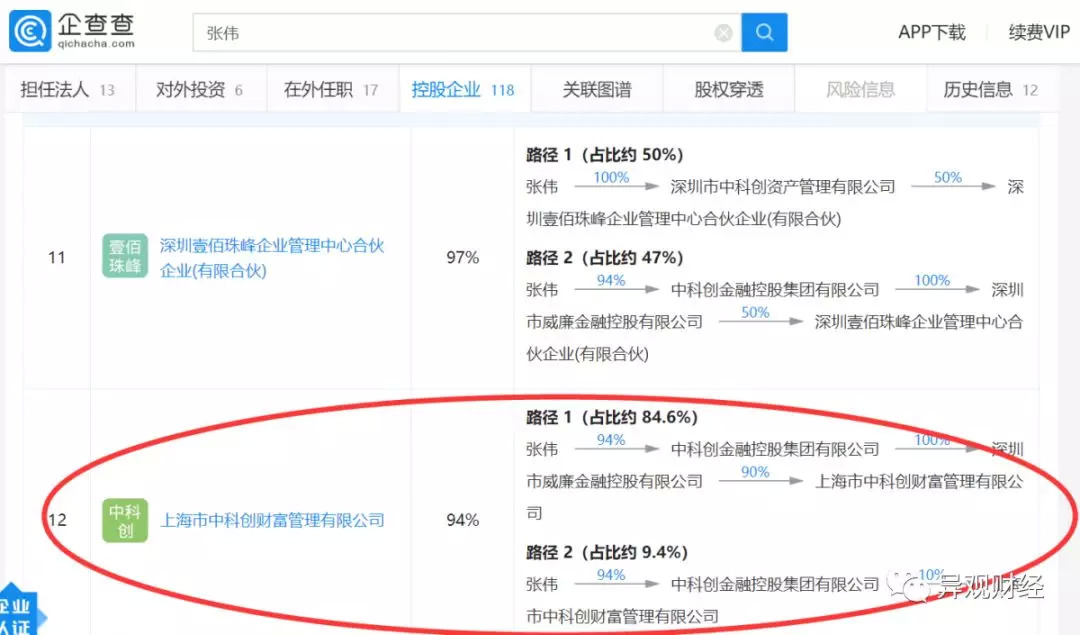Clear the search field with the X icon
The width and height of the screenshot is (1080, 635).
(x=723, y=33)
